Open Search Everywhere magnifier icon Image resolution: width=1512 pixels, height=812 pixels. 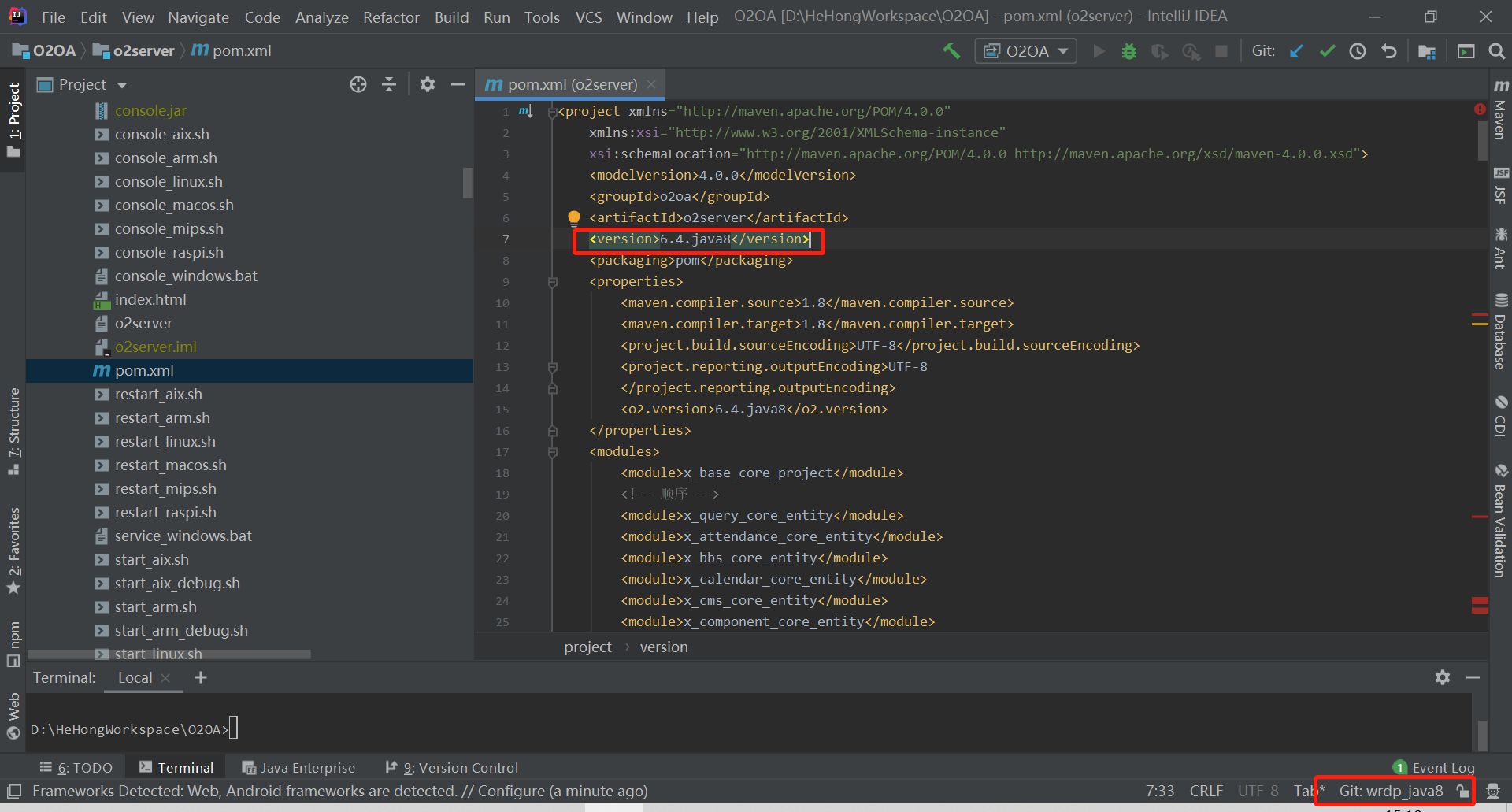pyautogui.click(x=1496, y=51)
